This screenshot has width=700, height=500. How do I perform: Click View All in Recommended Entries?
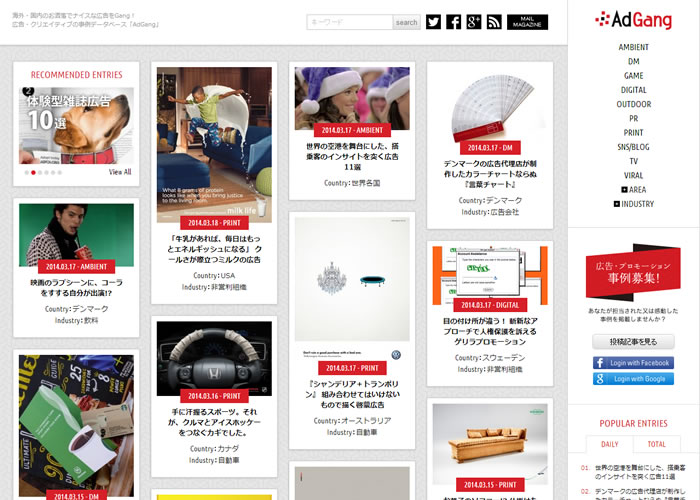point(120,172)
